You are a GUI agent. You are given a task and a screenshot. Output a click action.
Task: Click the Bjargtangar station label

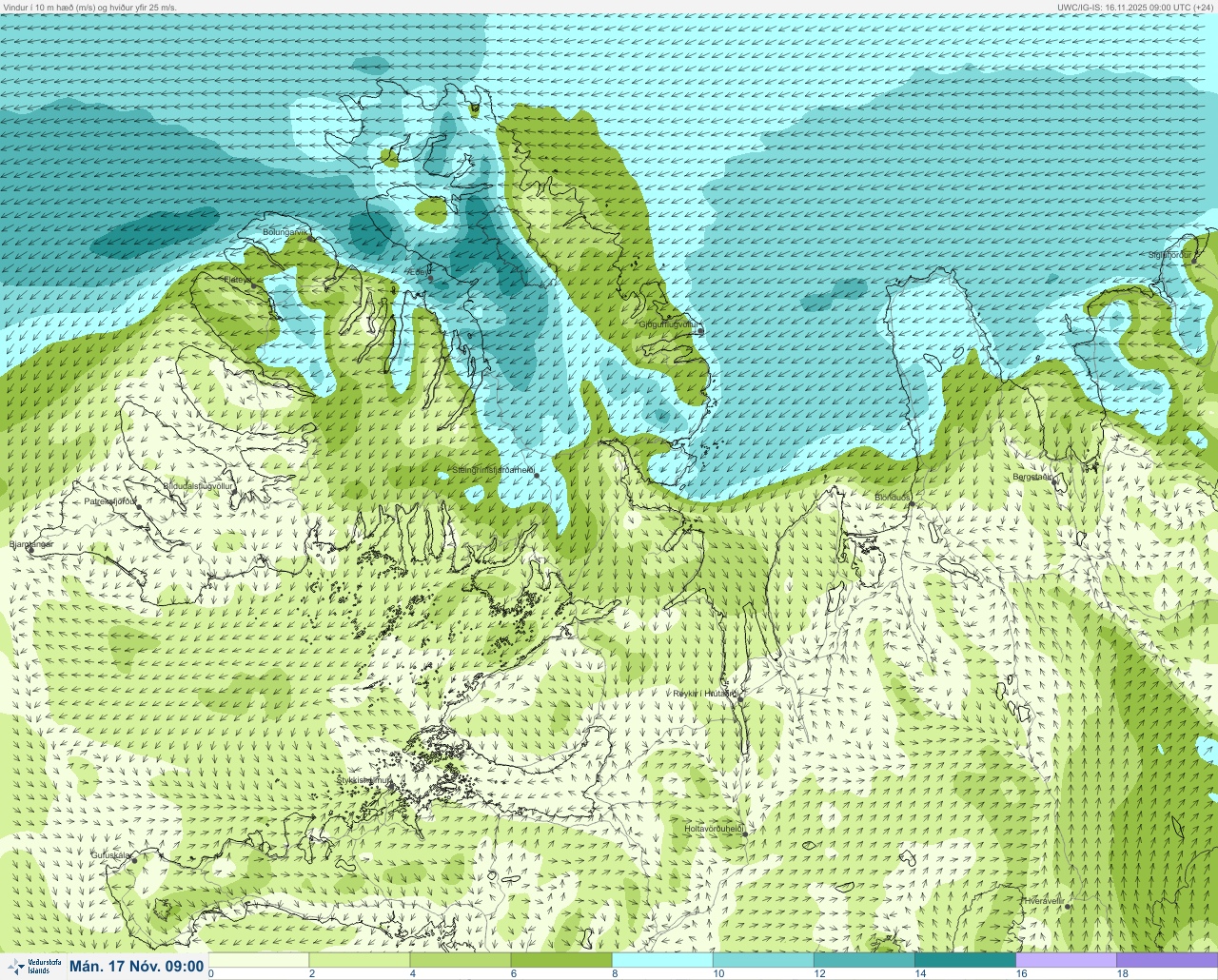[x=31, y=544]
